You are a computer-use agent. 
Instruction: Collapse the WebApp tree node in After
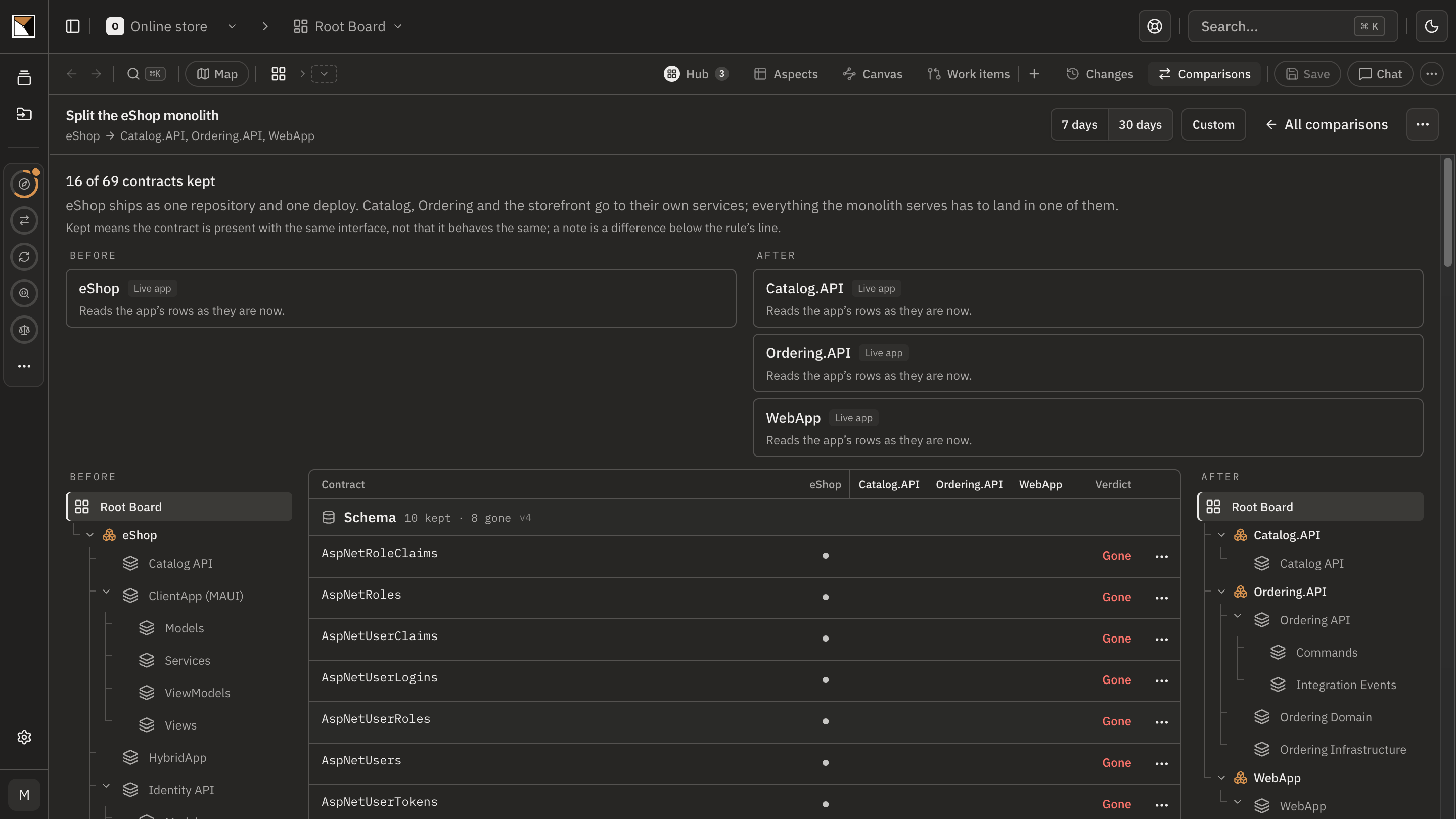[x=1221, y=779]
